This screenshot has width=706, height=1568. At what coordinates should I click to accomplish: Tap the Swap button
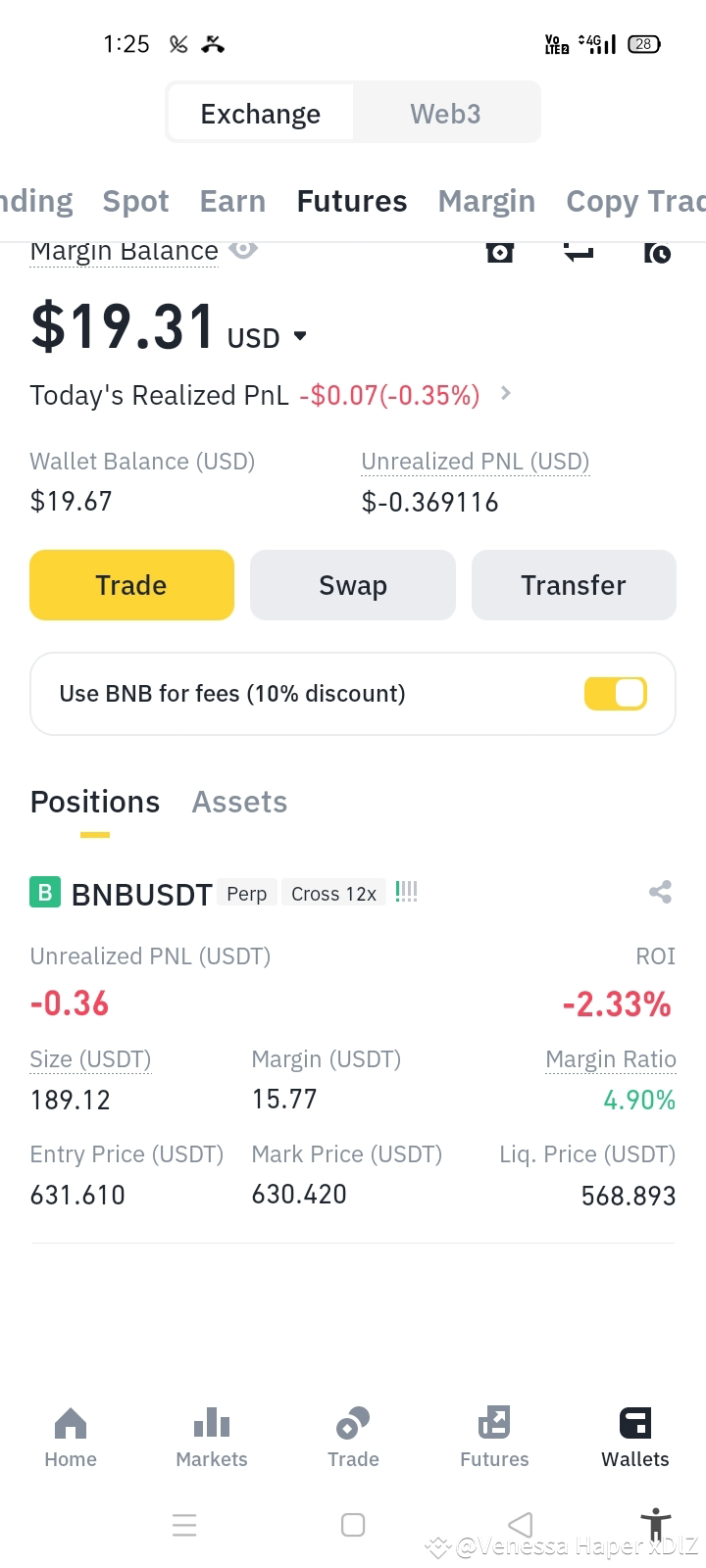(353, 585)
